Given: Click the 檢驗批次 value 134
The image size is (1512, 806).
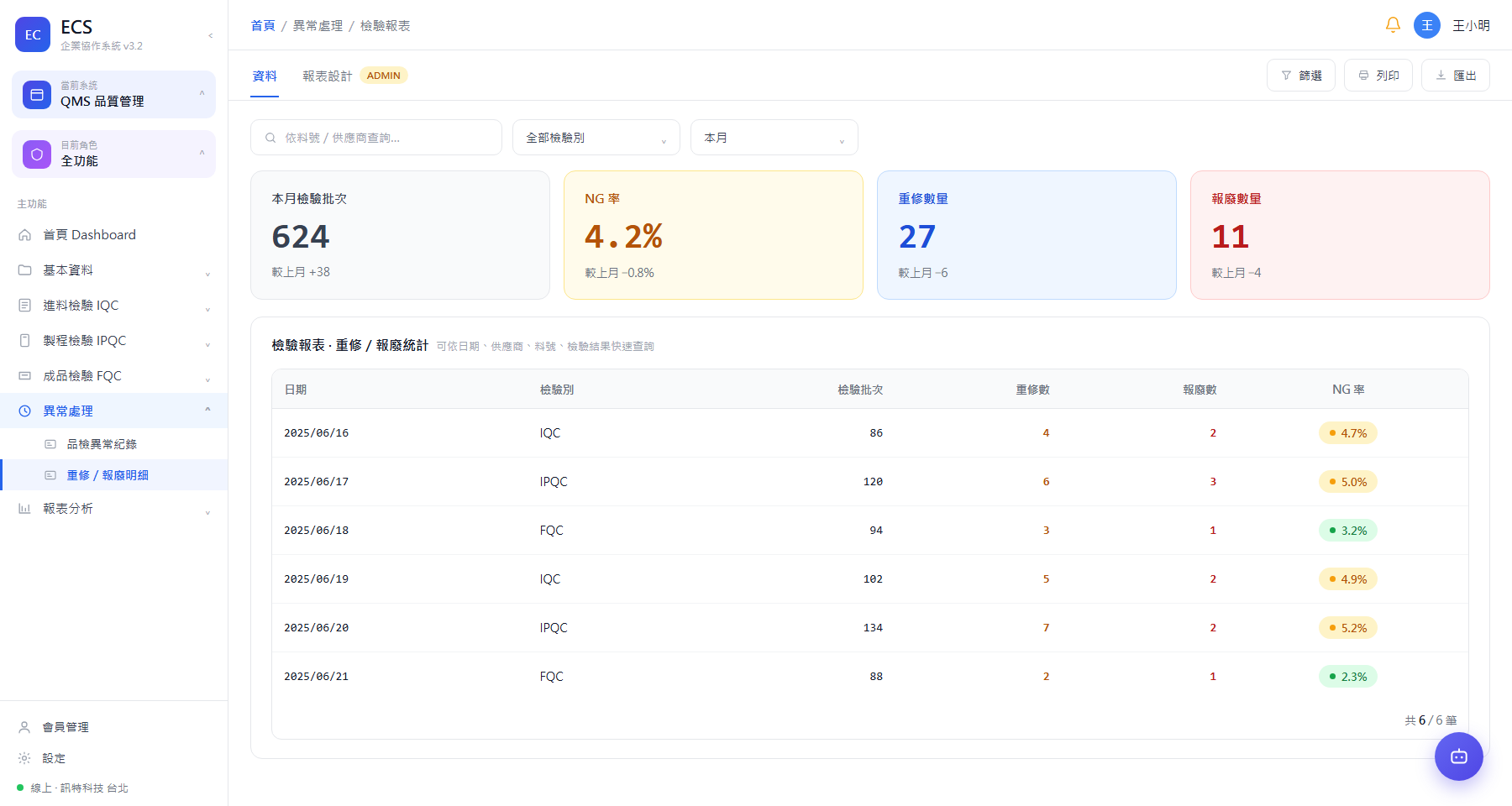Looking at the screenshot, I should coord(873,628).
